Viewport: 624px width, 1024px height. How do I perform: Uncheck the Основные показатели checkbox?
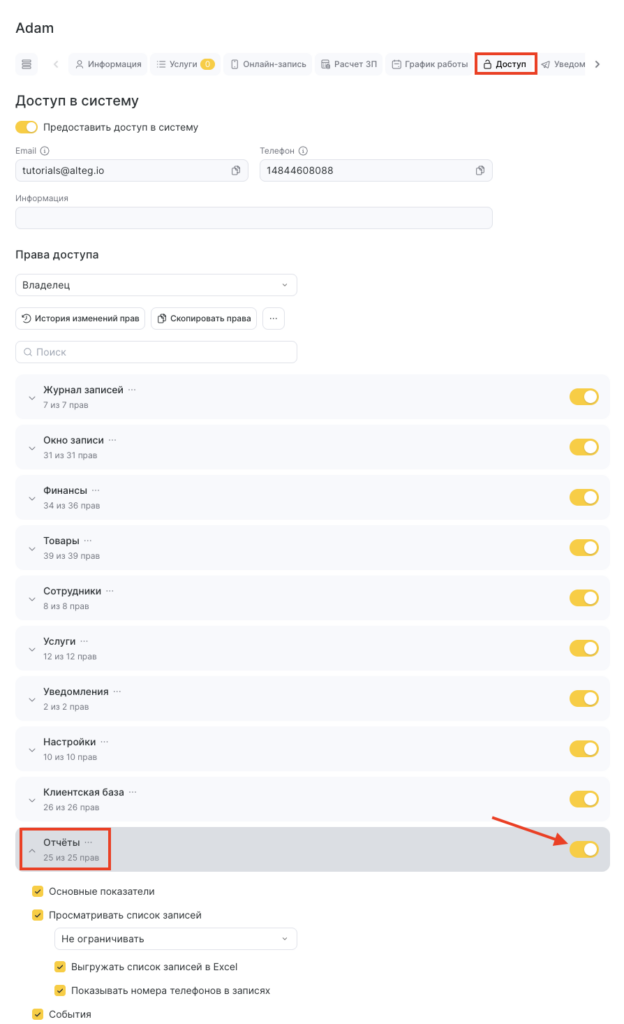tap(38, 891)
